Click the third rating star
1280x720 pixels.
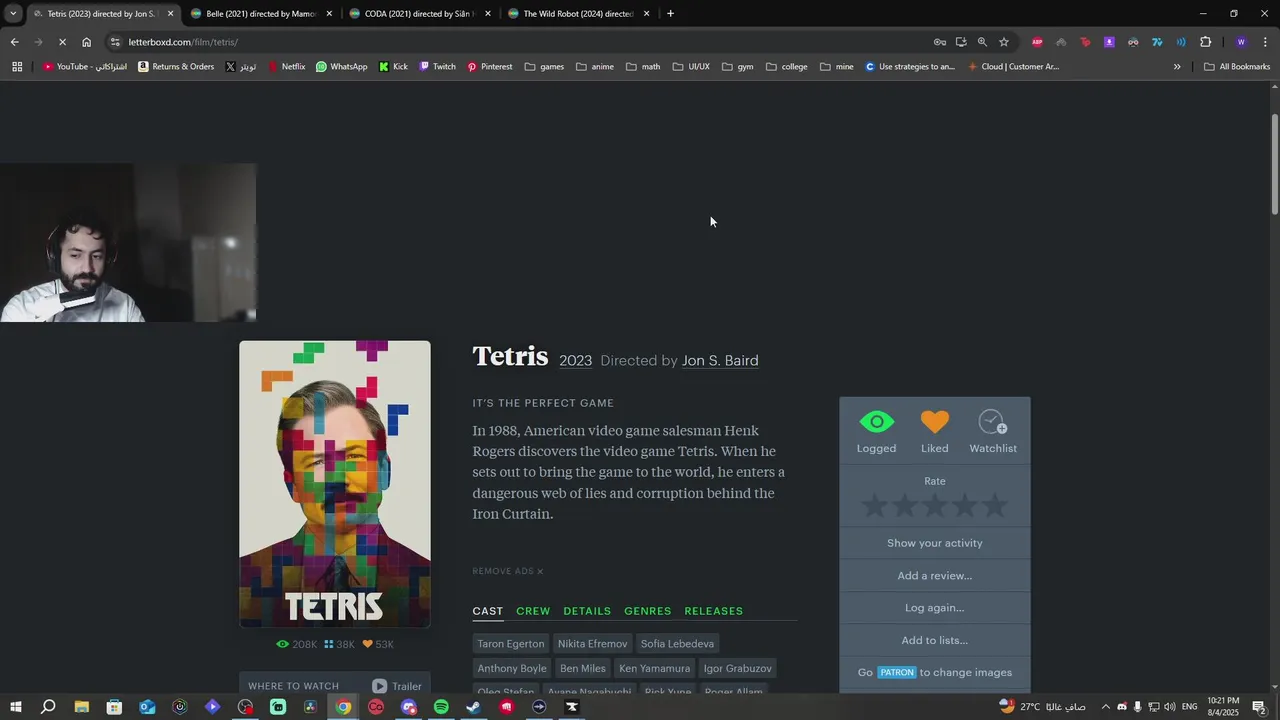(934, 506)
